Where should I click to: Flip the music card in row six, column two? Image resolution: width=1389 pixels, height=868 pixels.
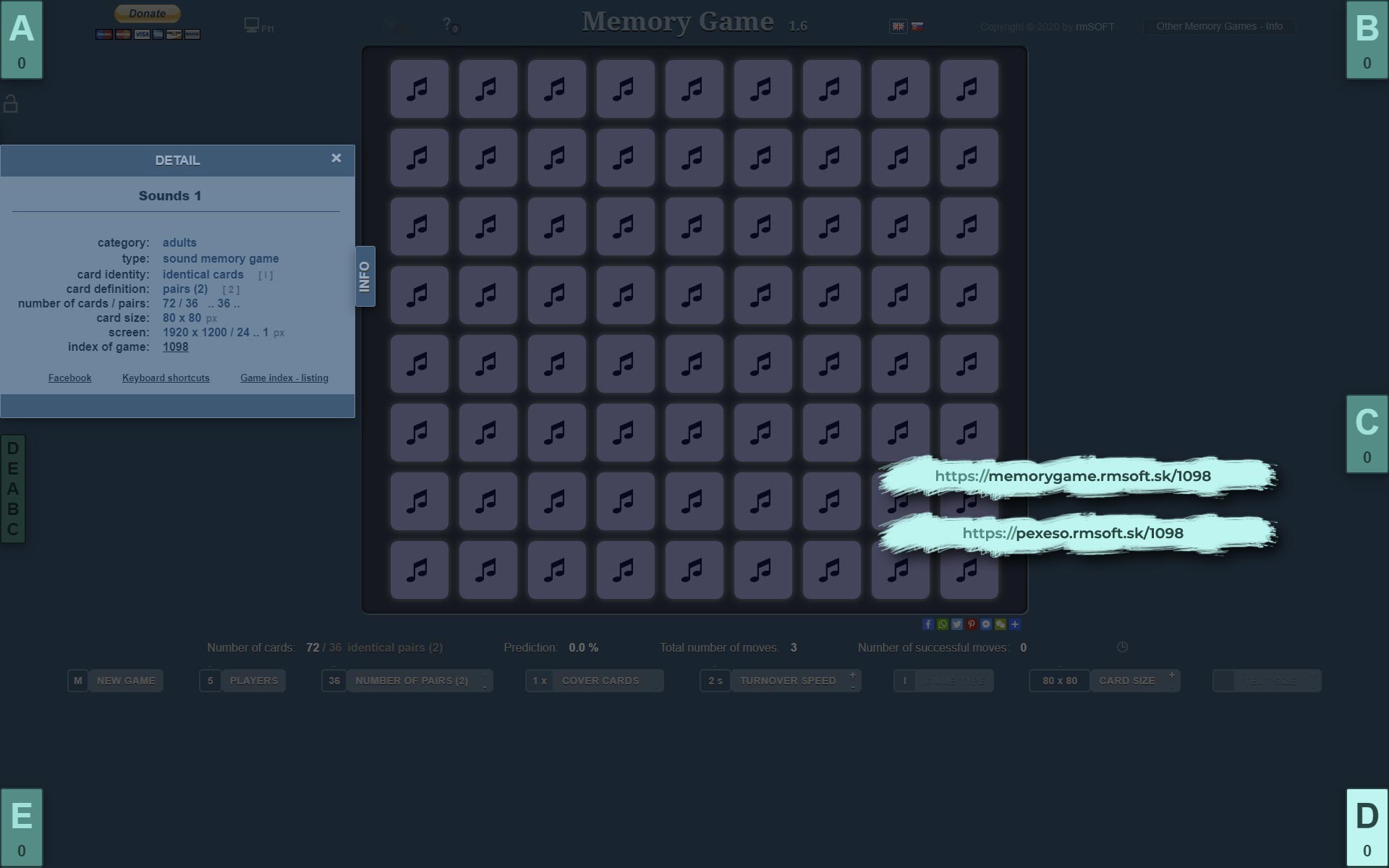(x=488, y=433)
